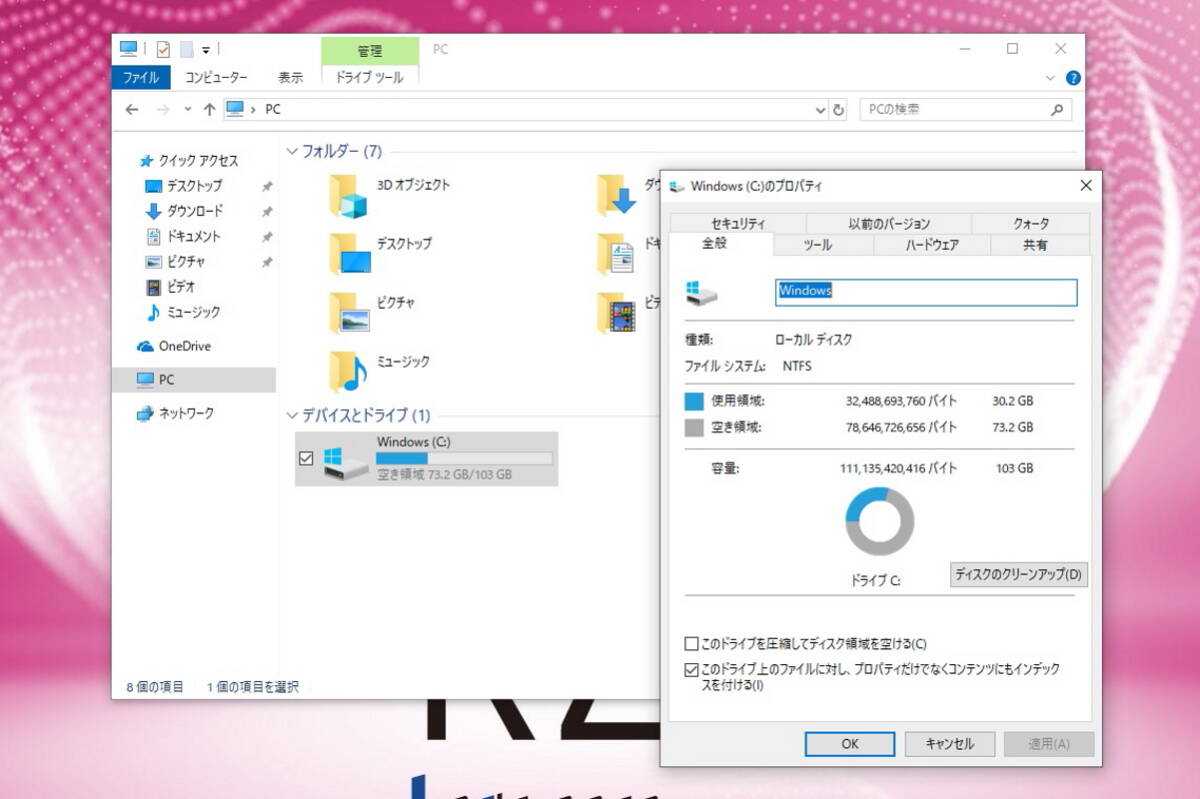Screen dimensions: 1200x799
Task: Collapse the デバイスとドライブ (1) group
Action: tap(292, 415)
